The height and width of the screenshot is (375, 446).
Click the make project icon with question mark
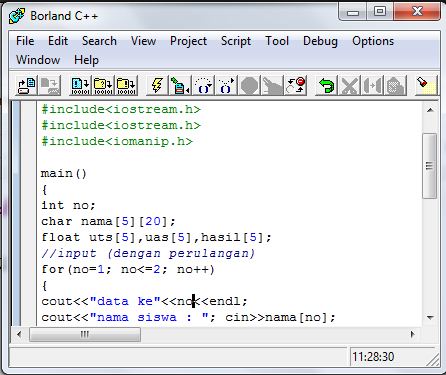click(x=103, y=86)
